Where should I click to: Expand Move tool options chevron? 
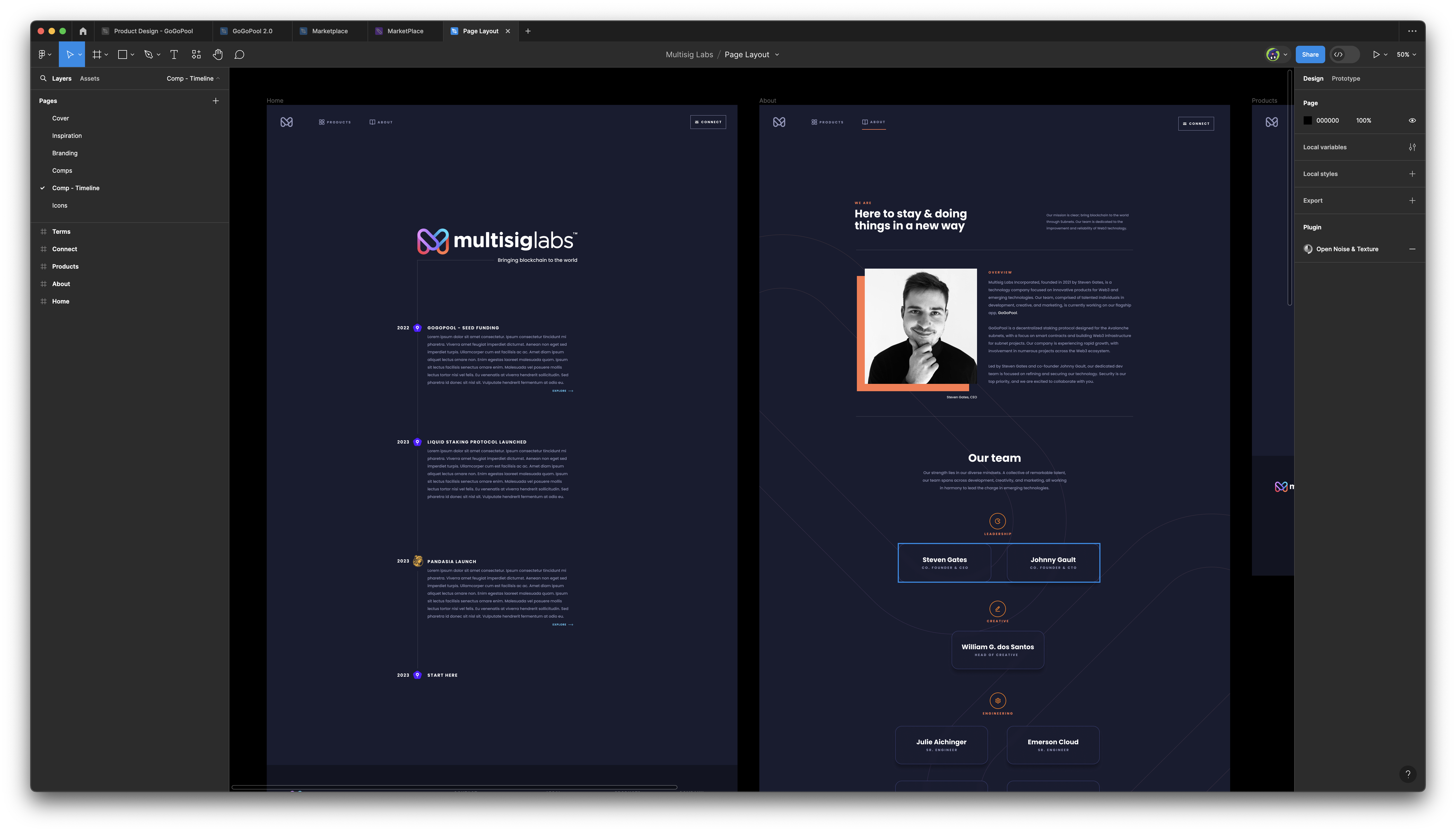coord(80,55)
